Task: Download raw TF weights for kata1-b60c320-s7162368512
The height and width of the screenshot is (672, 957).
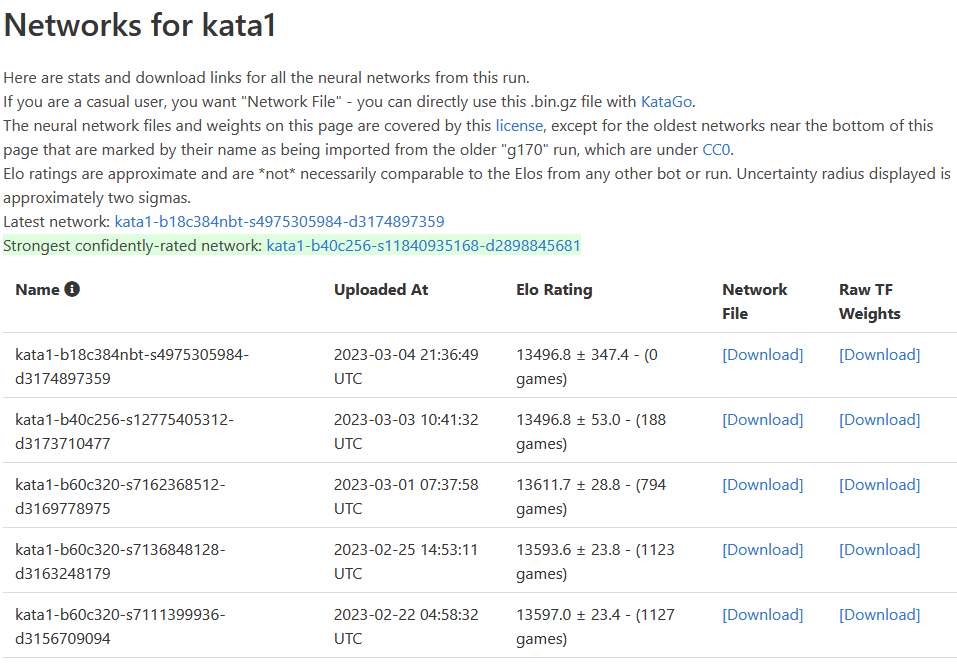Action: (879, 485)
